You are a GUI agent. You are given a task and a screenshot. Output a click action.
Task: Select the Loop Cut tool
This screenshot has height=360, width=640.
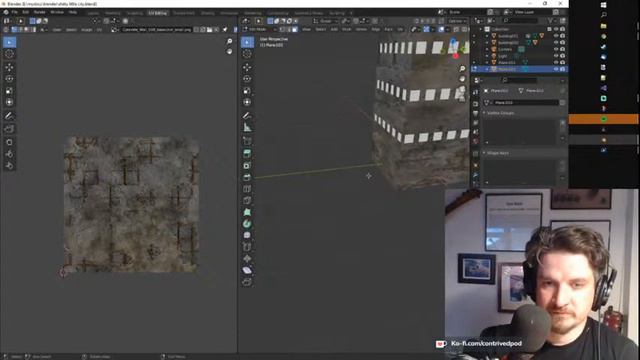pos(247,189)
